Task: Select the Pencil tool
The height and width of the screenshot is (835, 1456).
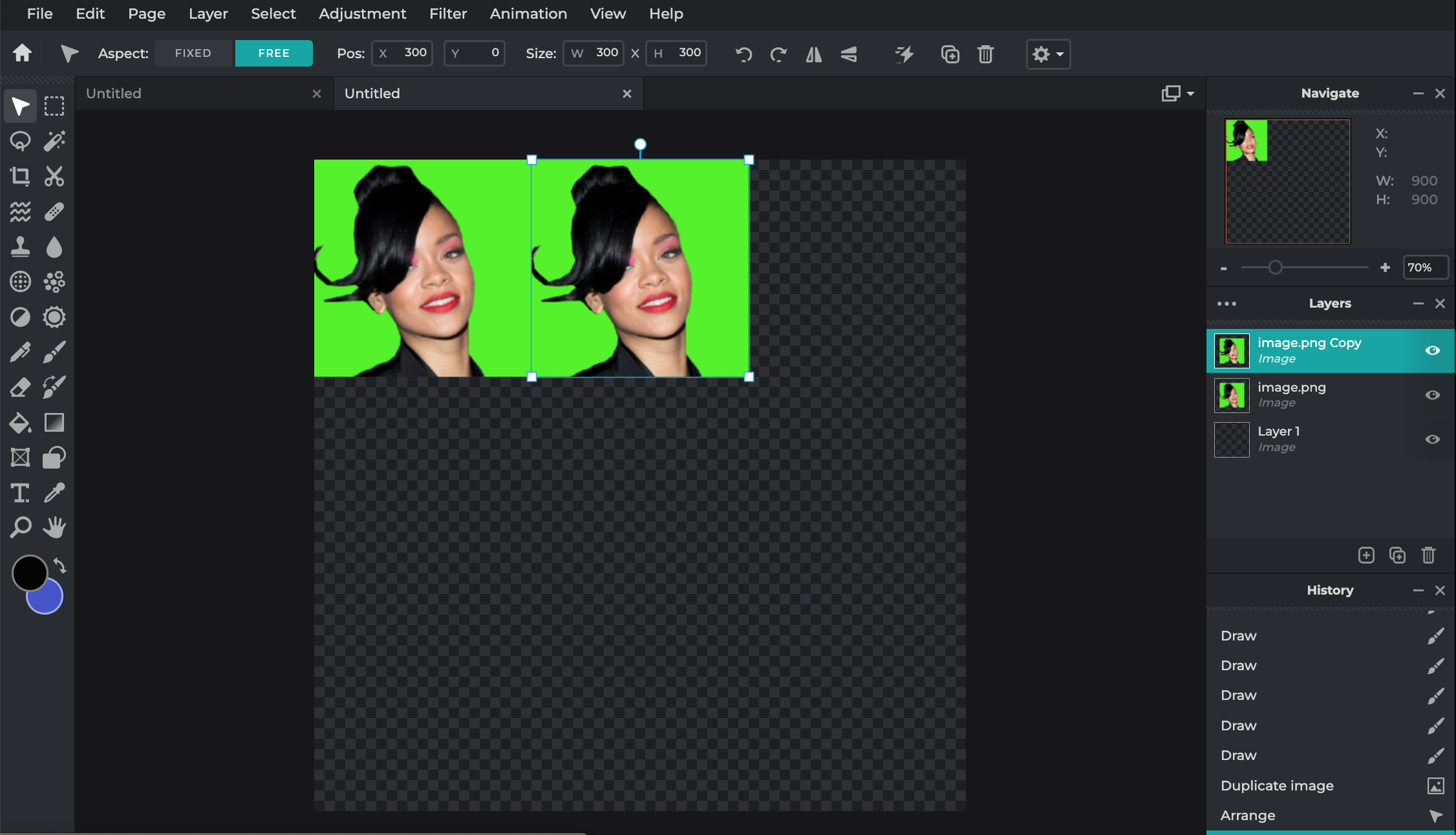Action: [x=20, y=352]
